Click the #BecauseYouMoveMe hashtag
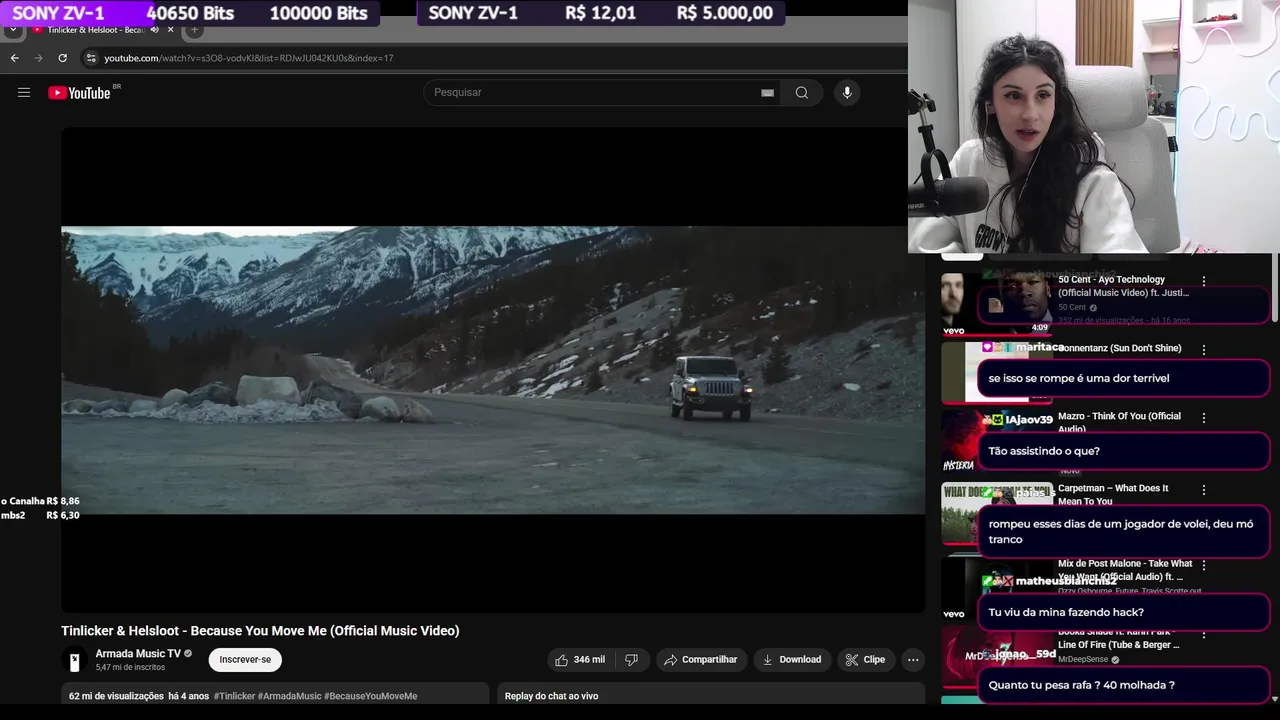This screenshot has height=720, width=1280. point(370,696)
